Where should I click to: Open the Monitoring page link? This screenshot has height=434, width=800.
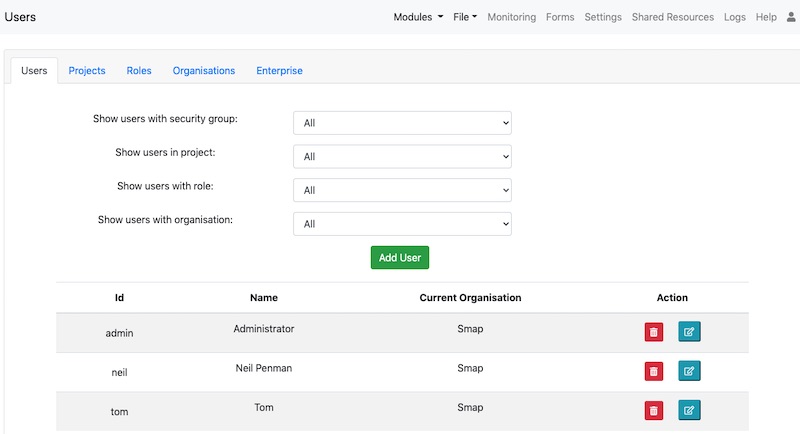(512, 17)
